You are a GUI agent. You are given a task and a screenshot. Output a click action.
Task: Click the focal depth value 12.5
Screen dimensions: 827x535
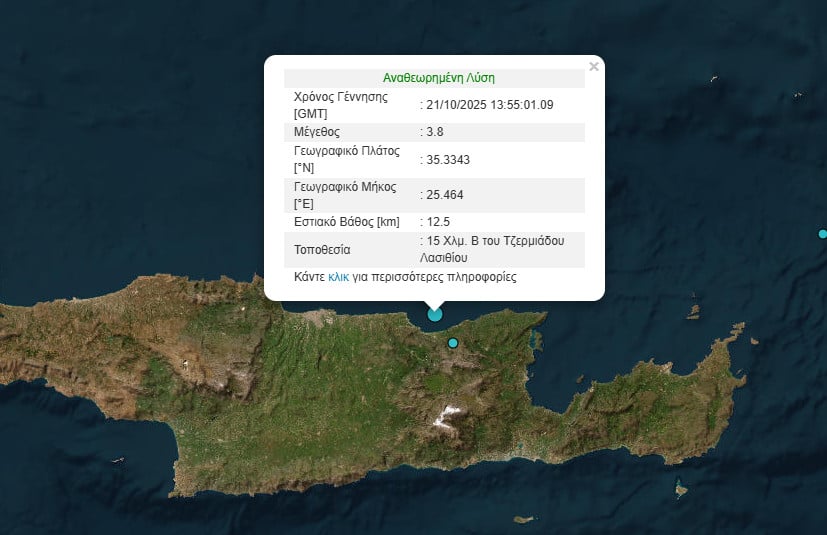[x=438, y=221]
